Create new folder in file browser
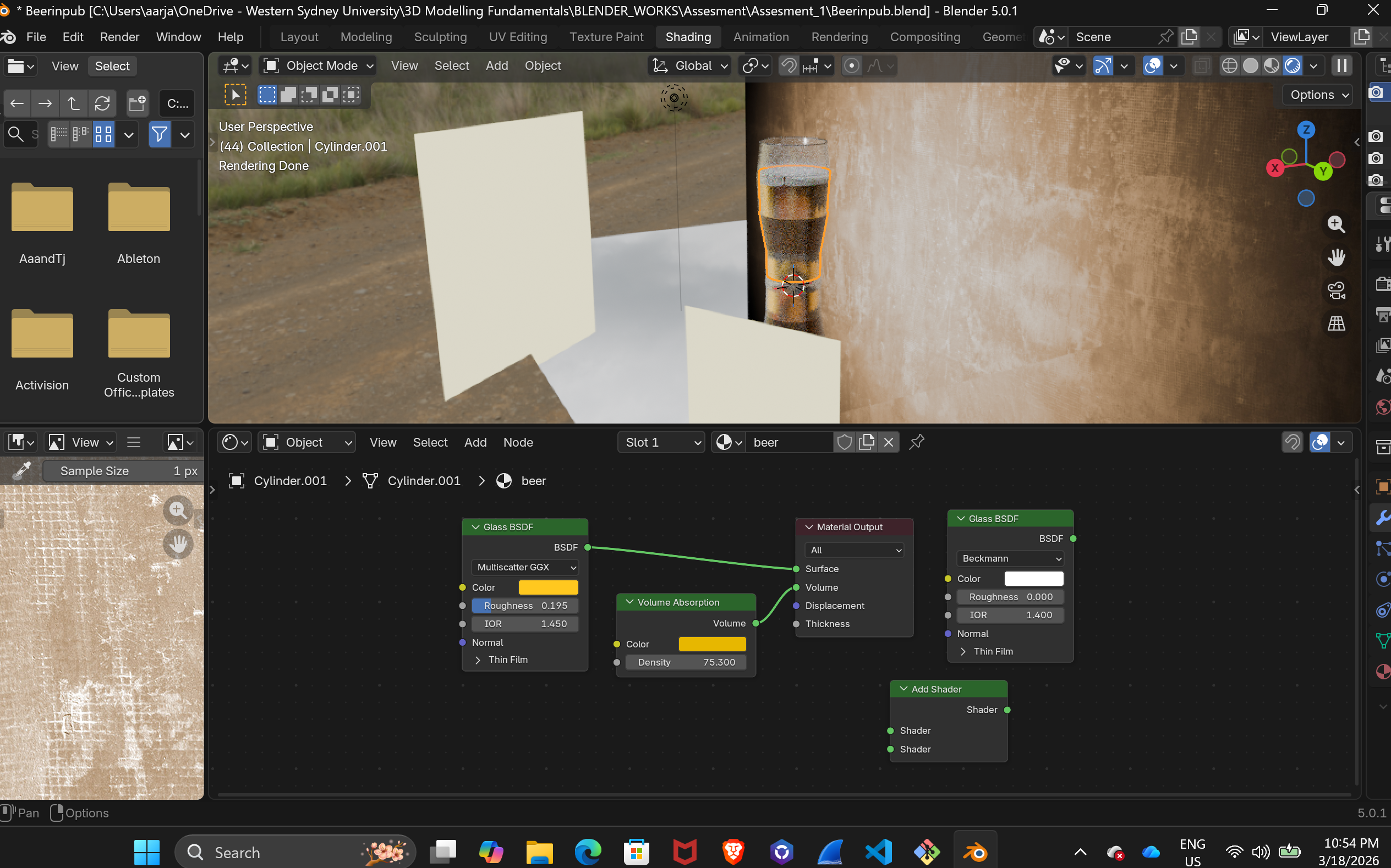The width and height of the screenshot is (1391, 868). click(137, 103)
